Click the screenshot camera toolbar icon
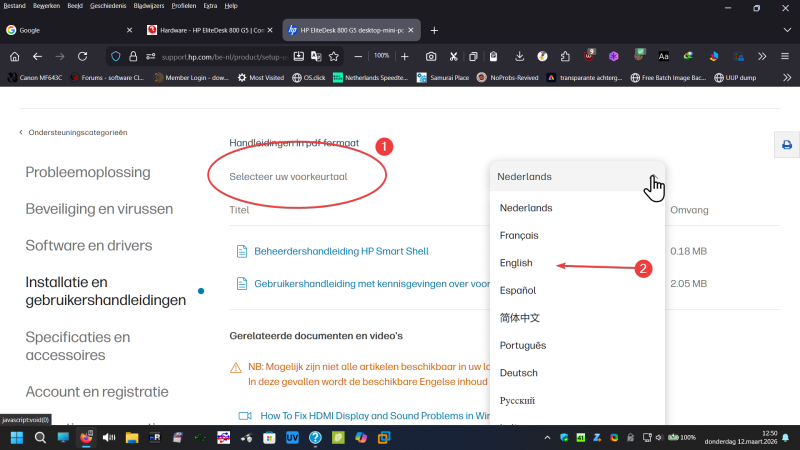800x450 pixels. [431, 56]
